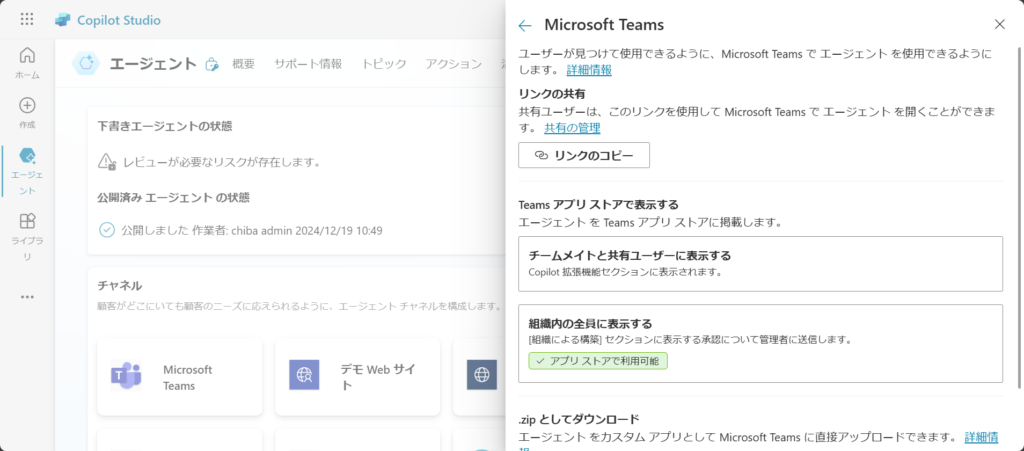Open the 詳細情報 link
The width and height of the screenshot is (1024, 451).
click(x=589, y=70)
